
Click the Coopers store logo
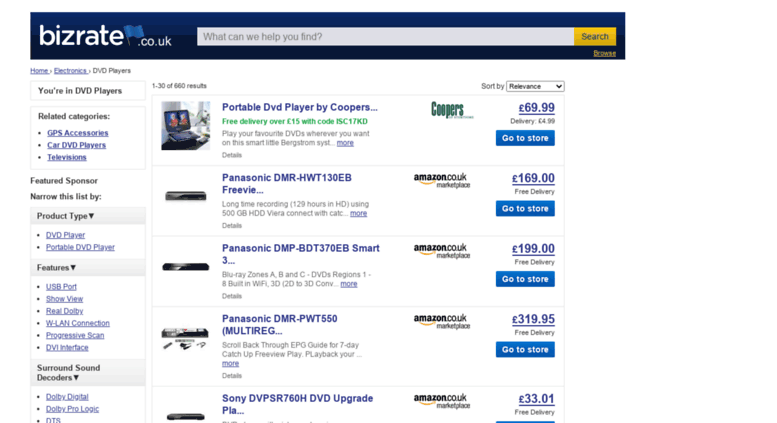click(452, 110)
